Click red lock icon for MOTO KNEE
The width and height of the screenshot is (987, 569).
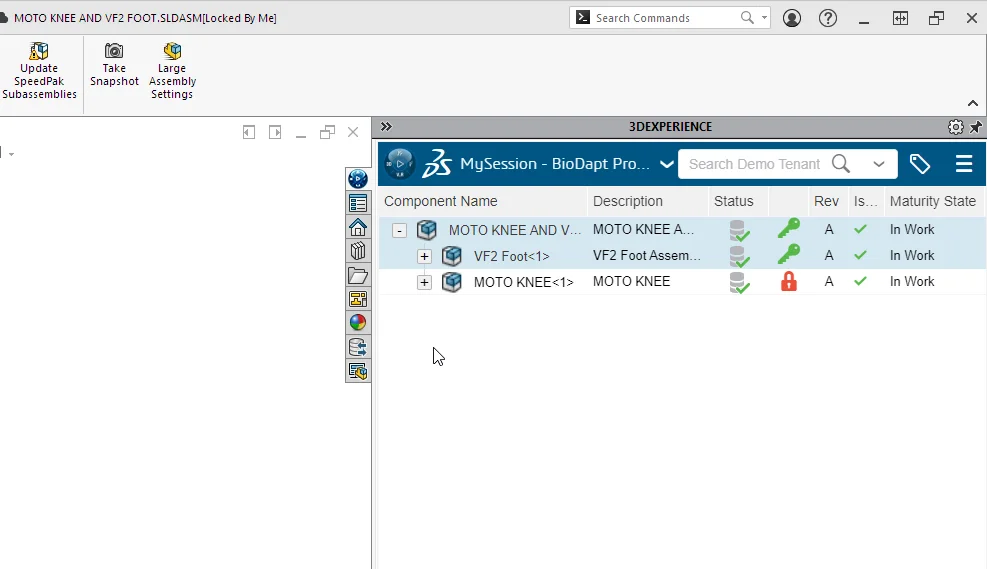click(x=788, y=282)
